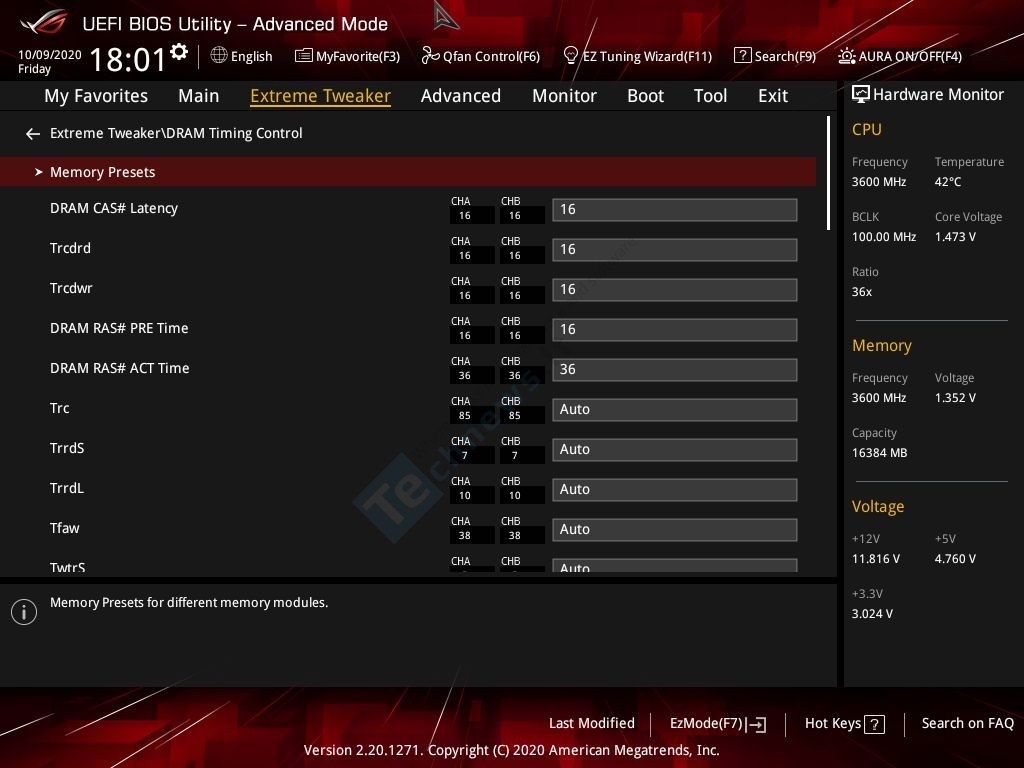The height and width of the screenshot is (768, 1024).
Task: Click the Qfan Control fan icon
Action: pos(430,56)
